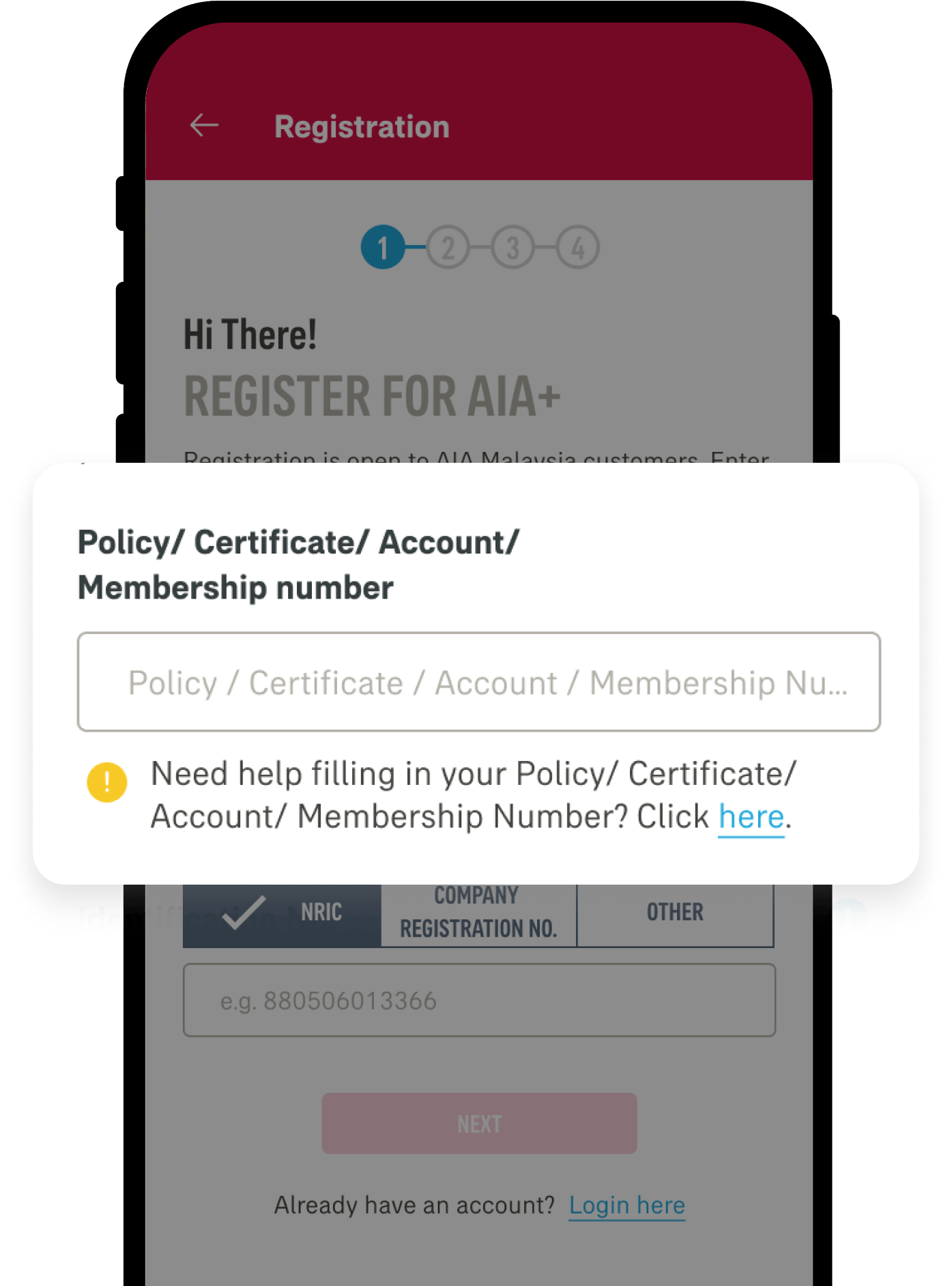Choose the OTHER identification type
952x1286 pixels.
click(x=675, y=913)
